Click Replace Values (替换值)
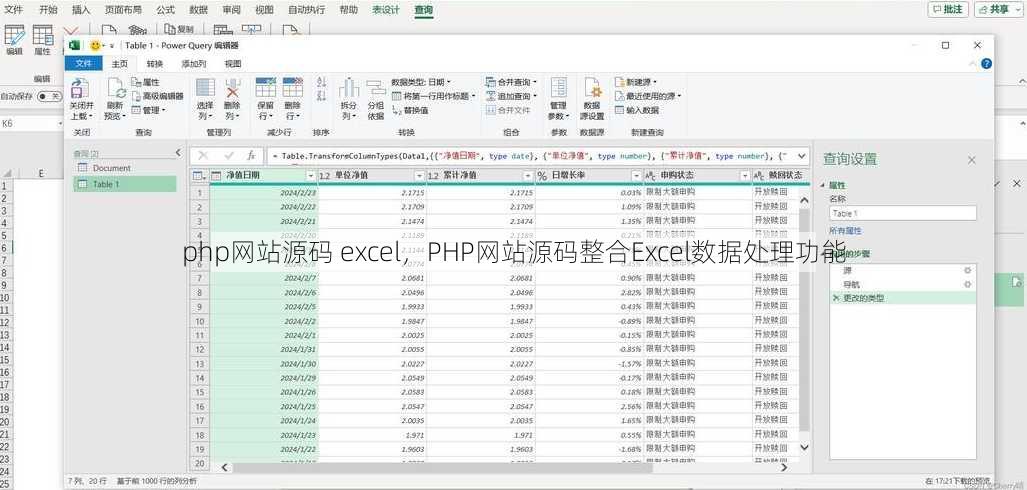1027x490 pixels. pos(410,111)
